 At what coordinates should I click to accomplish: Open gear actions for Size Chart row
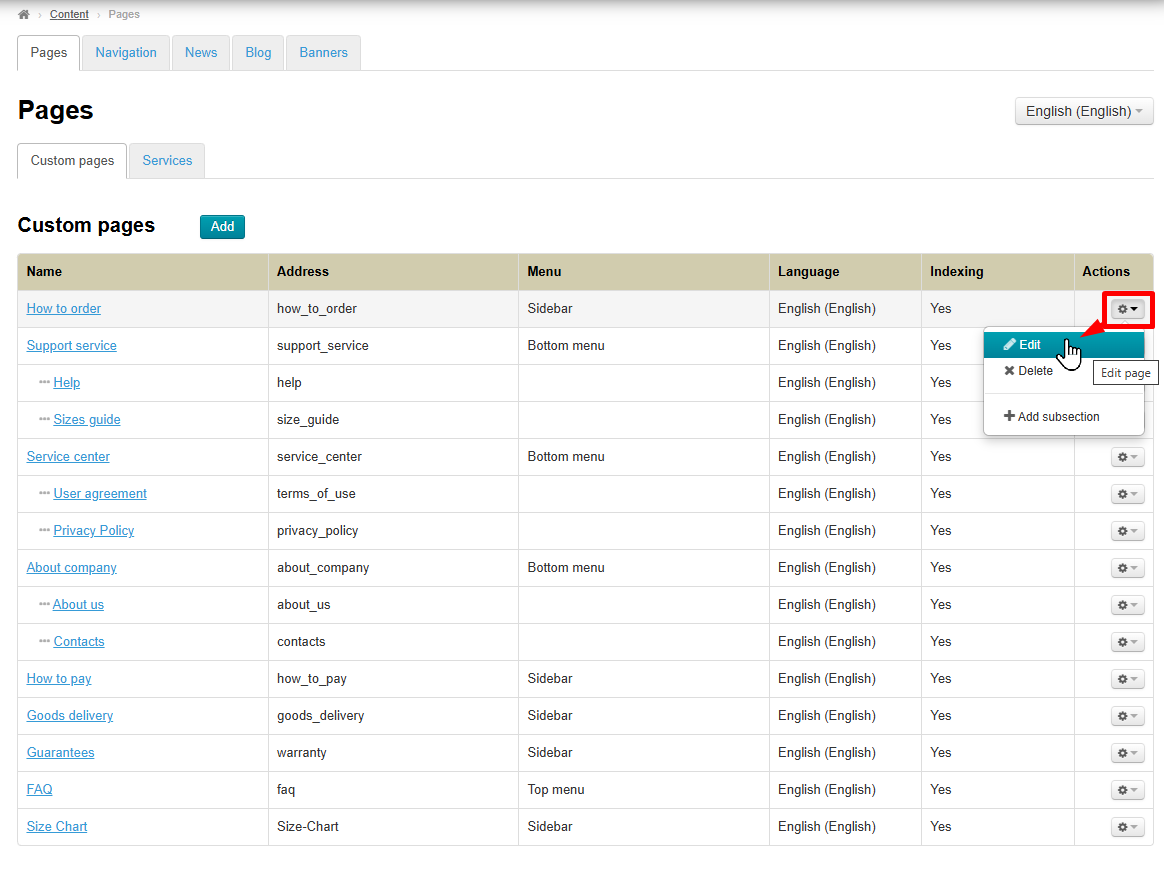coord(1127,827)
